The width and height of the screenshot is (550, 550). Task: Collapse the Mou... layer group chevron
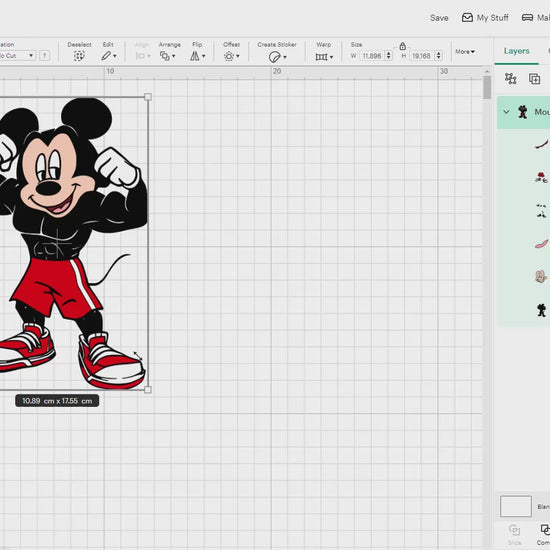[506, 112]
